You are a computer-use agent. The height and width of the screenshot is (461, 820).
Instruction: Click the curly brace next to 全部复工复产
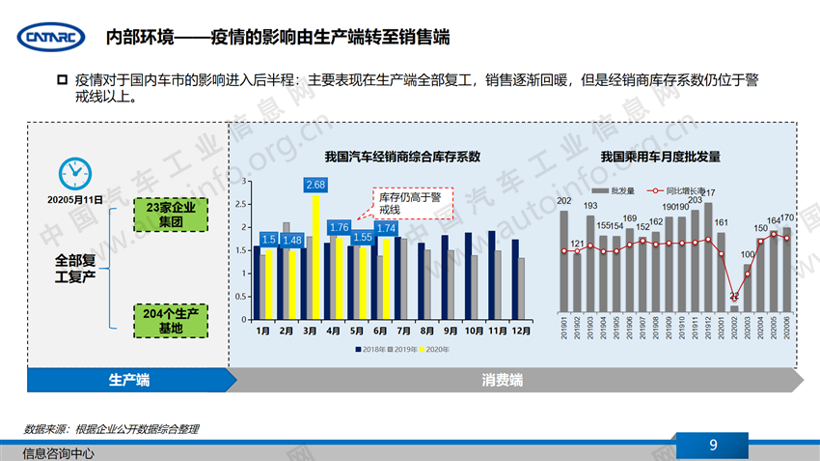(x=111, y=267)
